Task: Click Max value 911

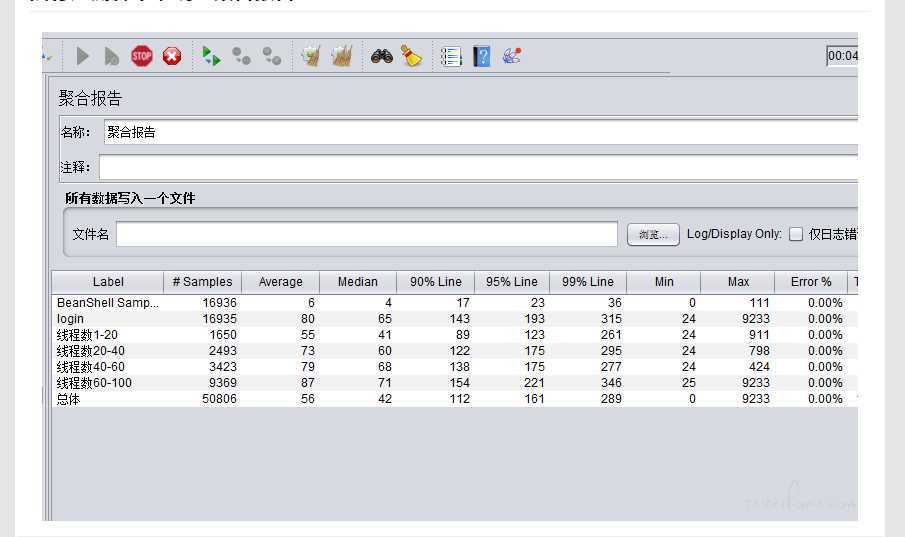Action: click(x=759, y=335)
